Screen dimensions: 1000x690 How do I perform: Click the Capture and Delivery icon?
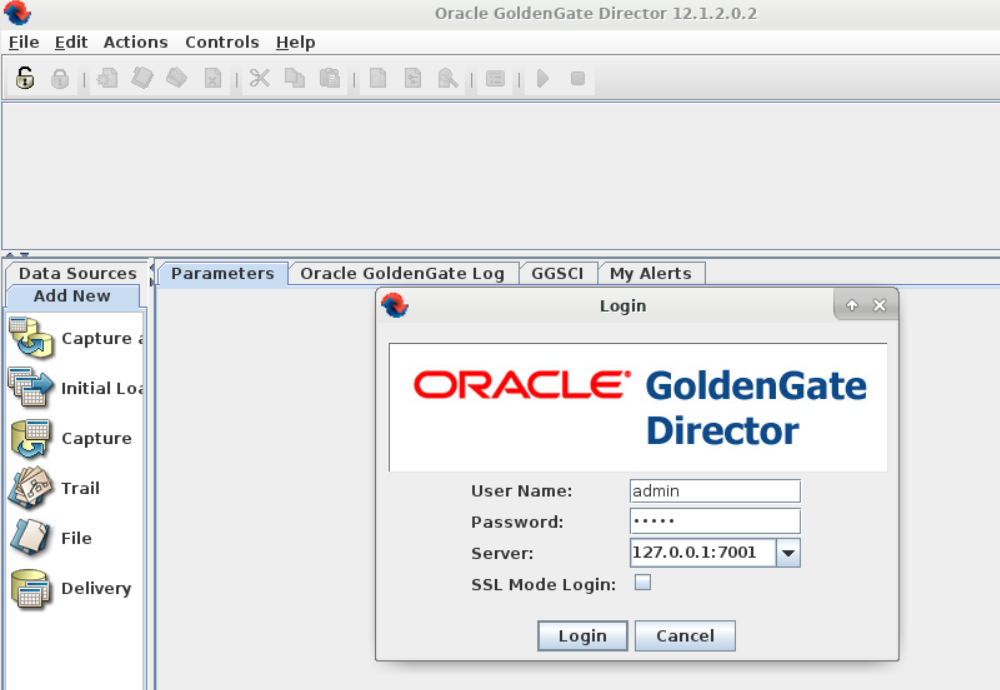31,337
